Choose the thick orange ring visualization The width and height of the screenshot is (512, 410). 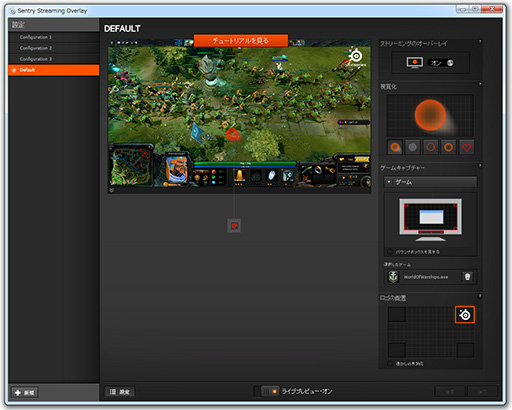449,147
